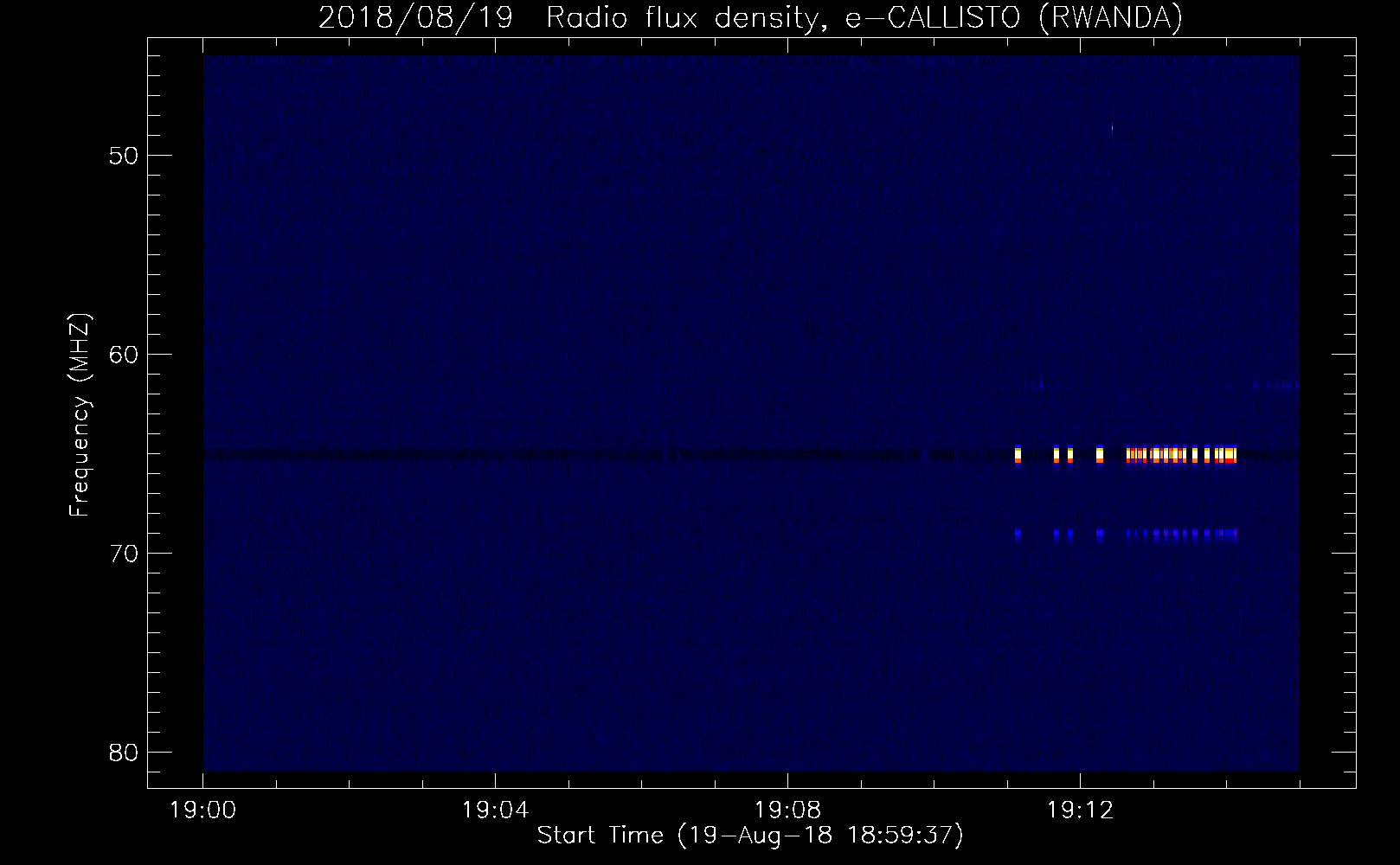
Task: Click the frequency tick label "80"
Action: pyautogui.click(x=124, y=753)
